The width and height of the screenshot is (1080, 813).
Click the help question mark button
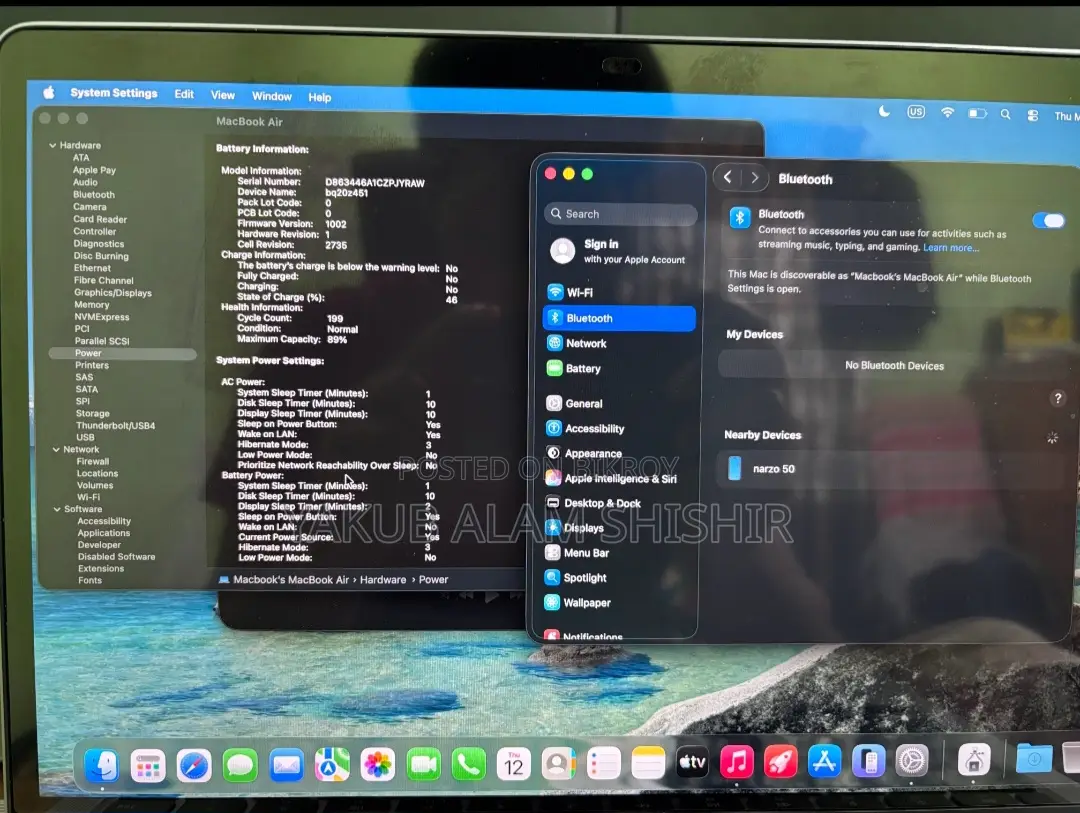pos(1058,398)
